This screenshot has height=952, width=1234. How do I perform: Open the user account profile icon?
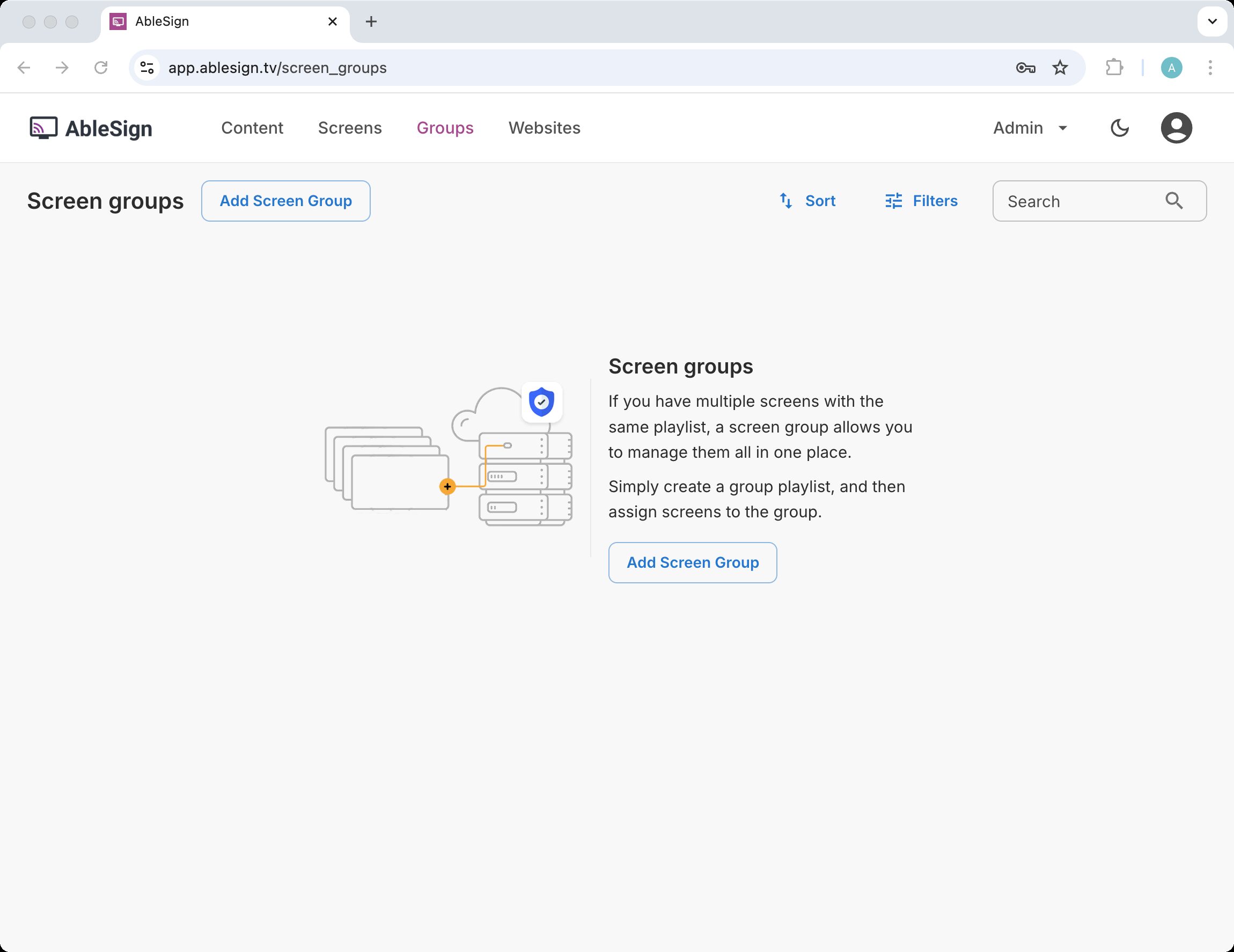tap(1177, 128)
